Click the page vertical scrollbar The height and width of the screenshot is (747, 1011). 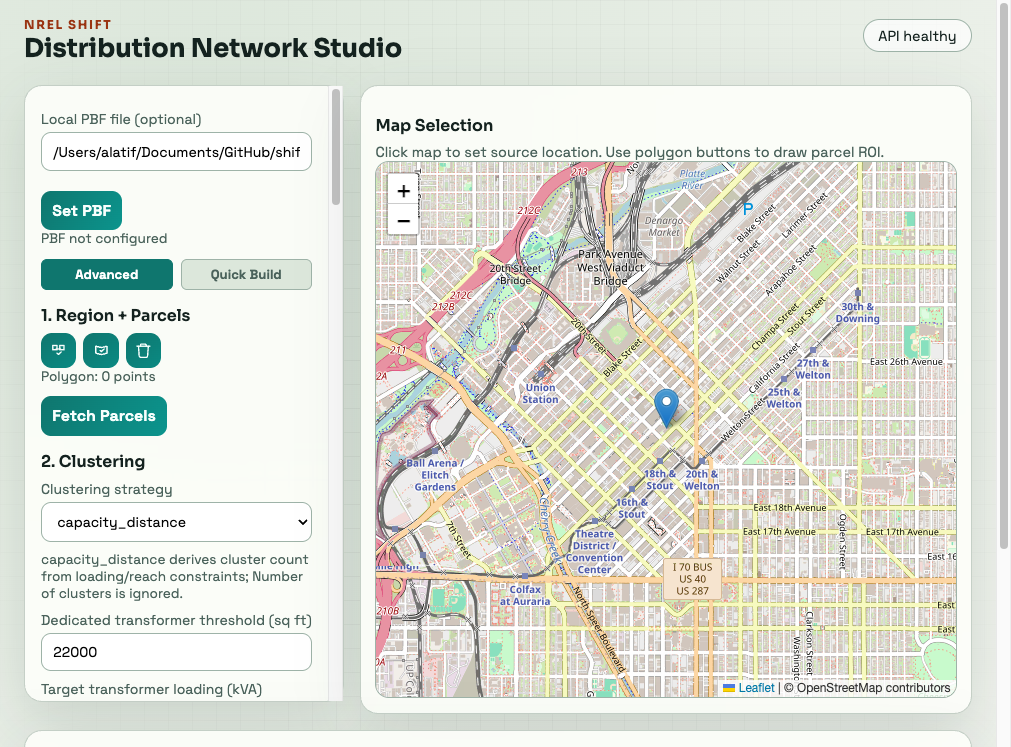tap(1005, 274)
